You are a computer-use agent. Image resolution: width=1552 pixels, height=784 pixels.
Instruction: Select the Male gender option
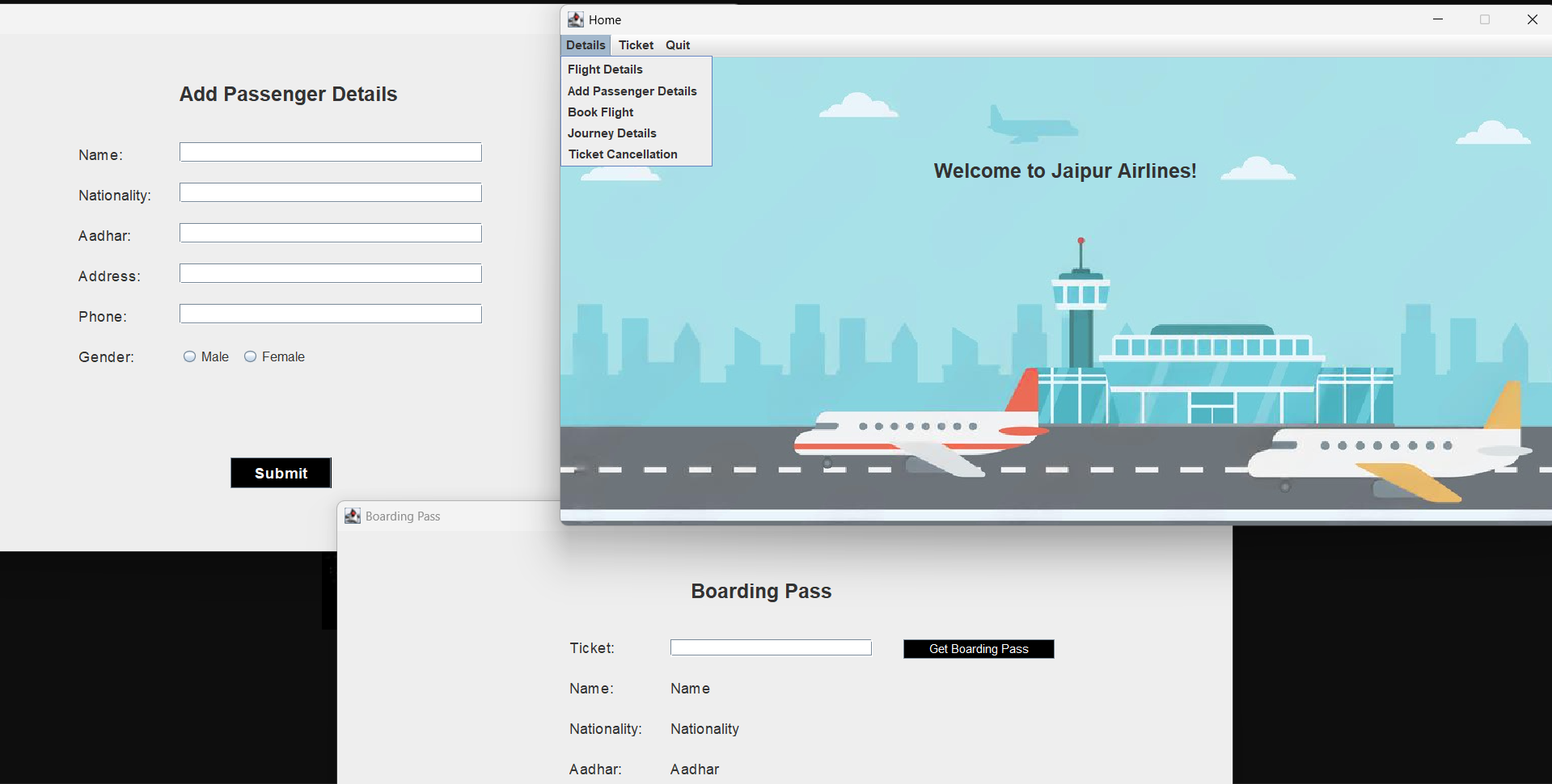[190, 356]
